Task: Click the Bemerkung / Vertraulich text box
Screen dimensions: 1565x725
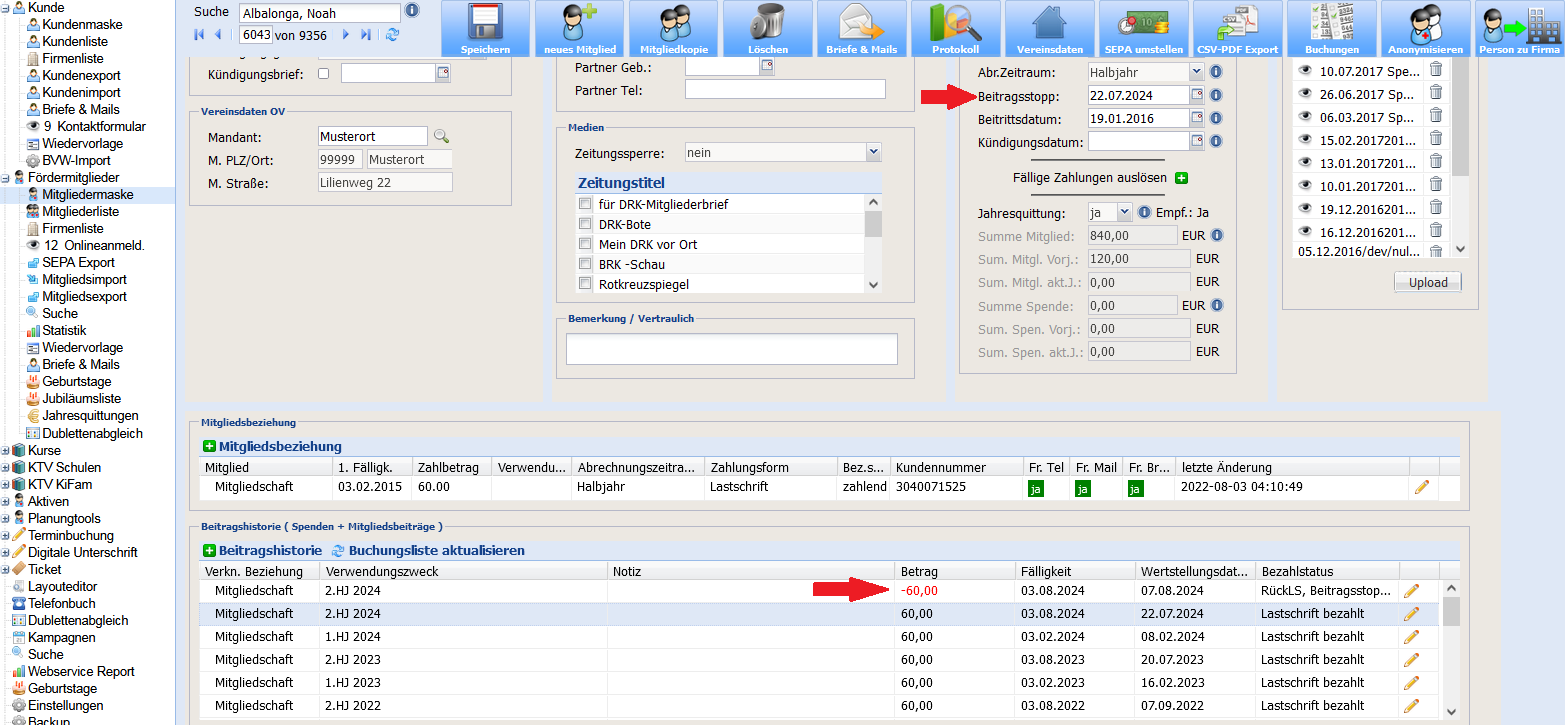Action: [732, 349]
